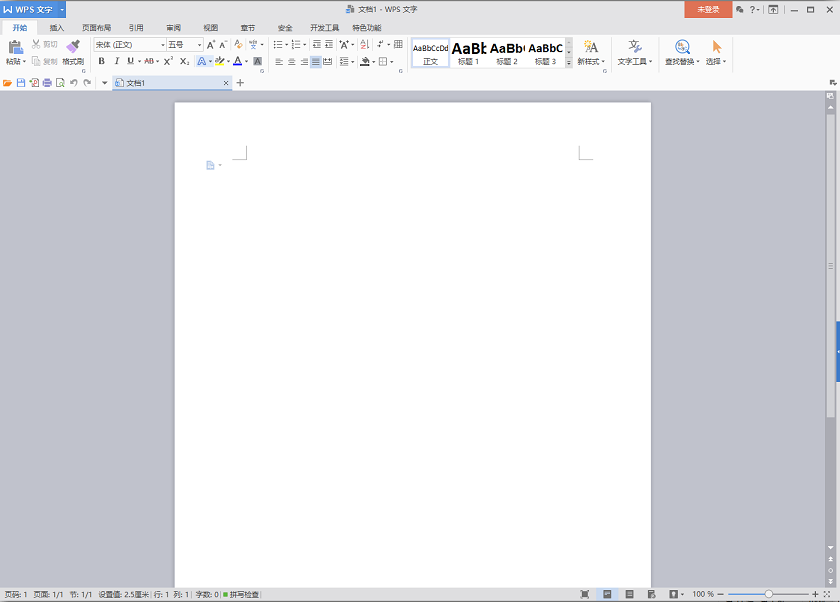Switch to the Insert (插入) tab

point(57,28)
